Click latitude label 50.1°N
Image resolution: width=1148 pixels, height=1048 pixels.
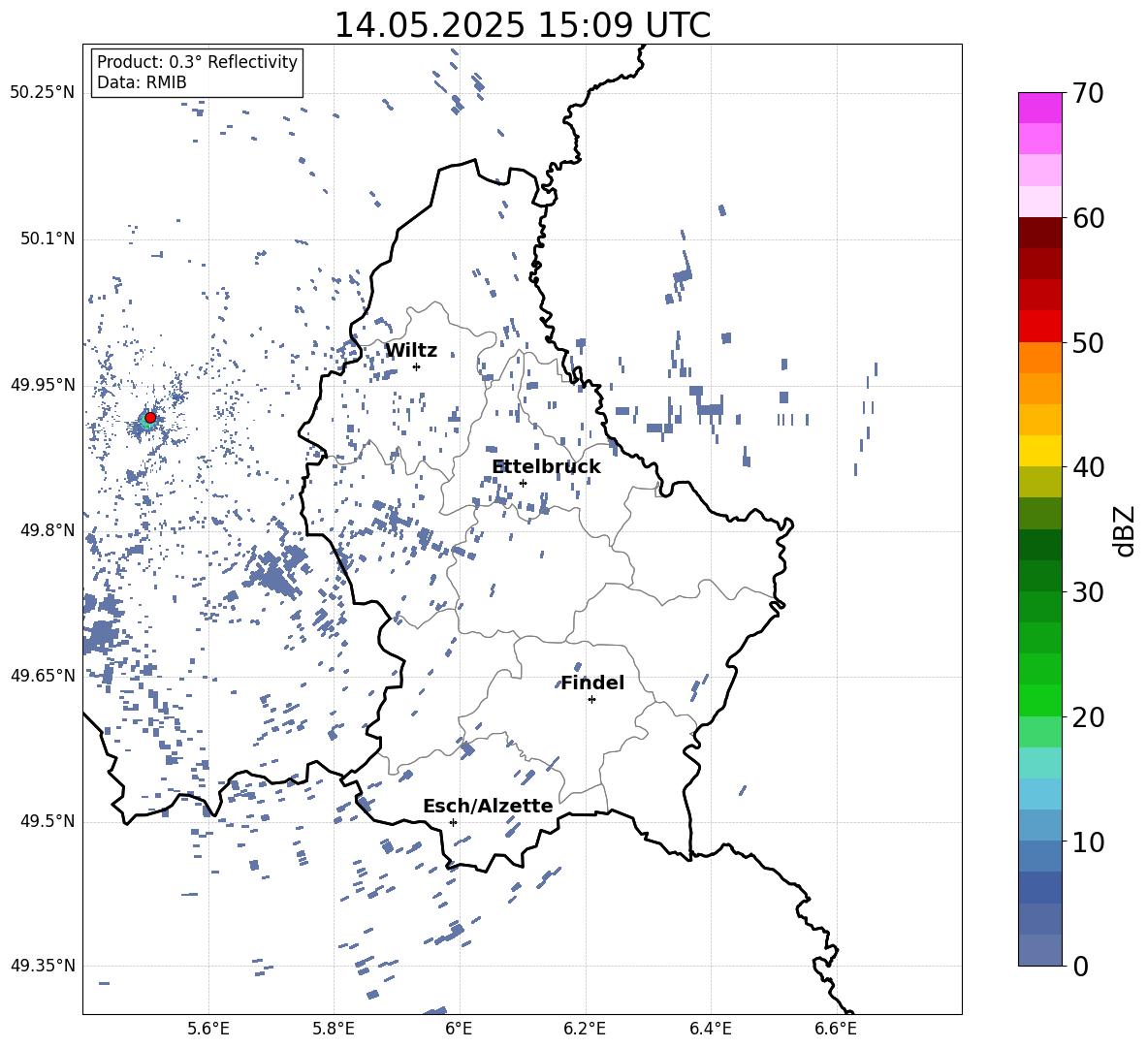click(x=48, y=238)
